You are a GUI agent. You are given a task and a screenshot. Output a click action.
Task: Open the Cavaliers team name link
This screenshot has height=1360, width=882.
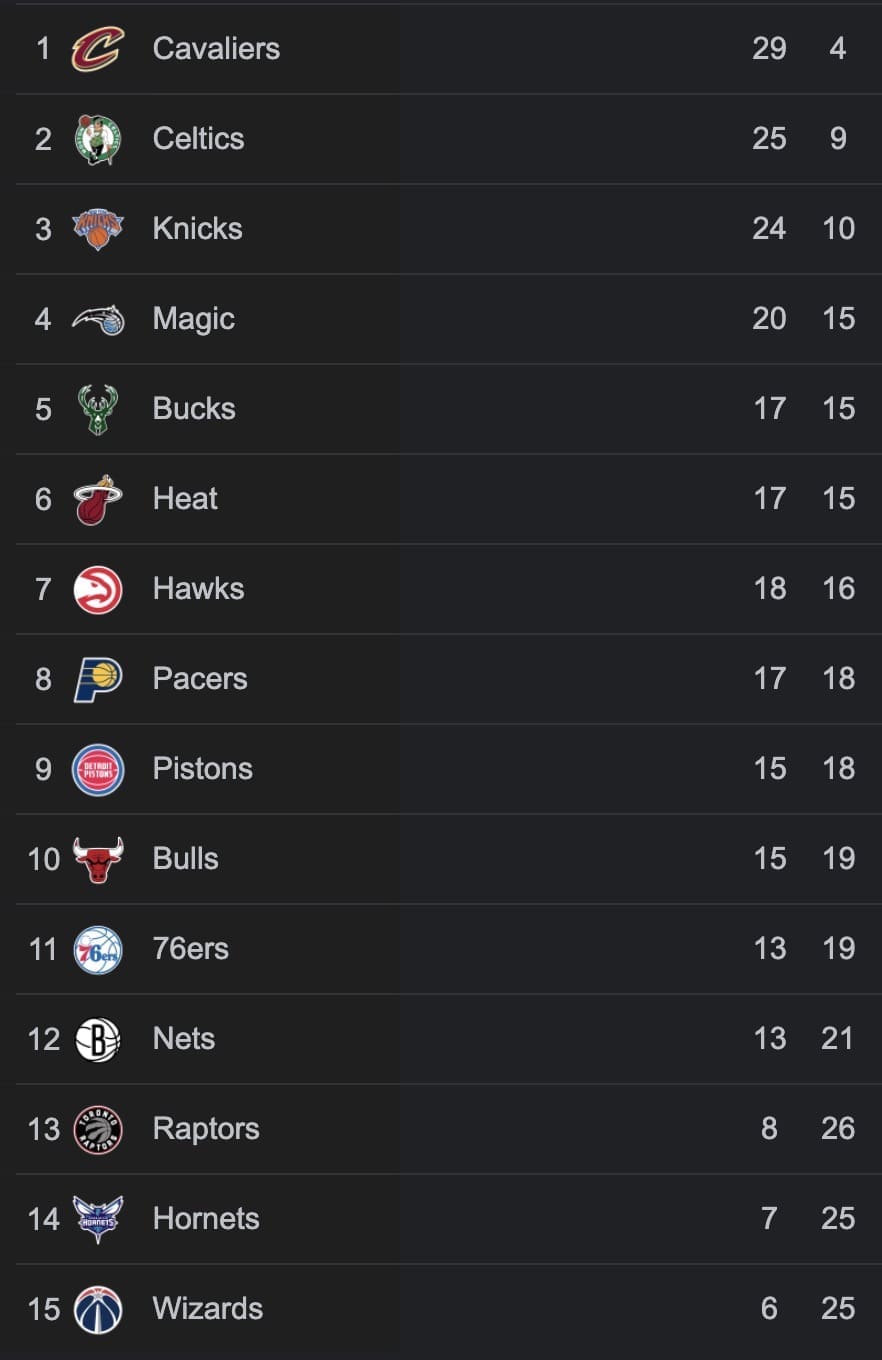[216, 49]
